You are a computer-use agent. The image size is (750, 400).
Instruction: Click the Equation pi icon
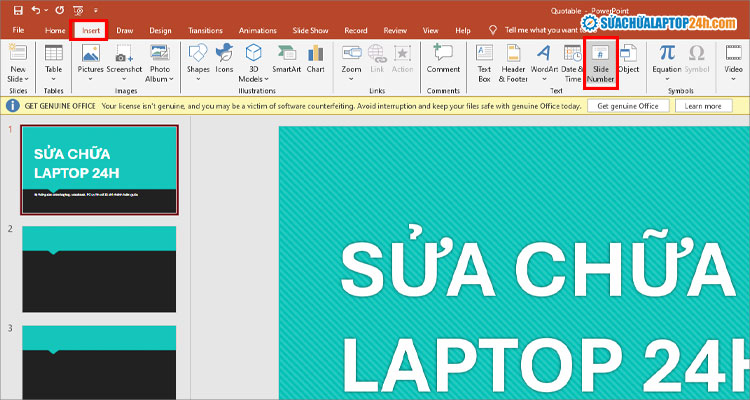click(x=667, y=53)
